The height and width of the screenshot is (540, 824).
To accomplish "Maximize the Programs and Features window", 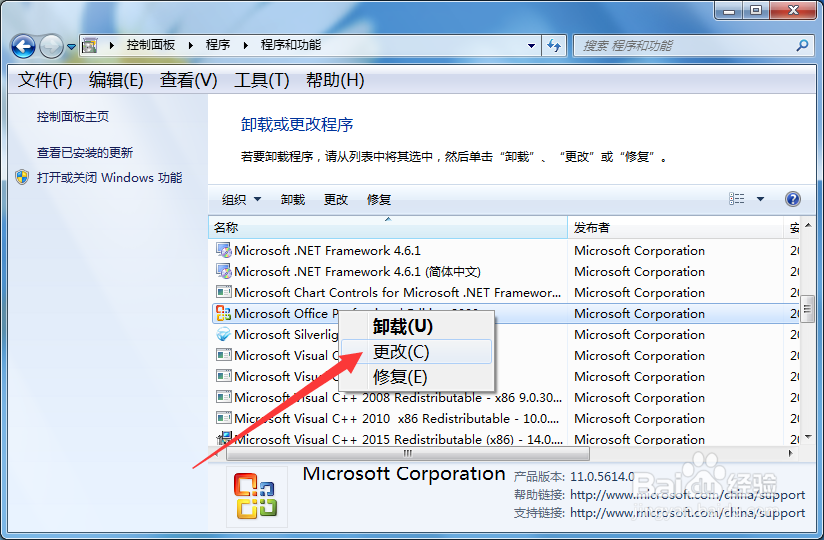I will click(x=756, y=10).
